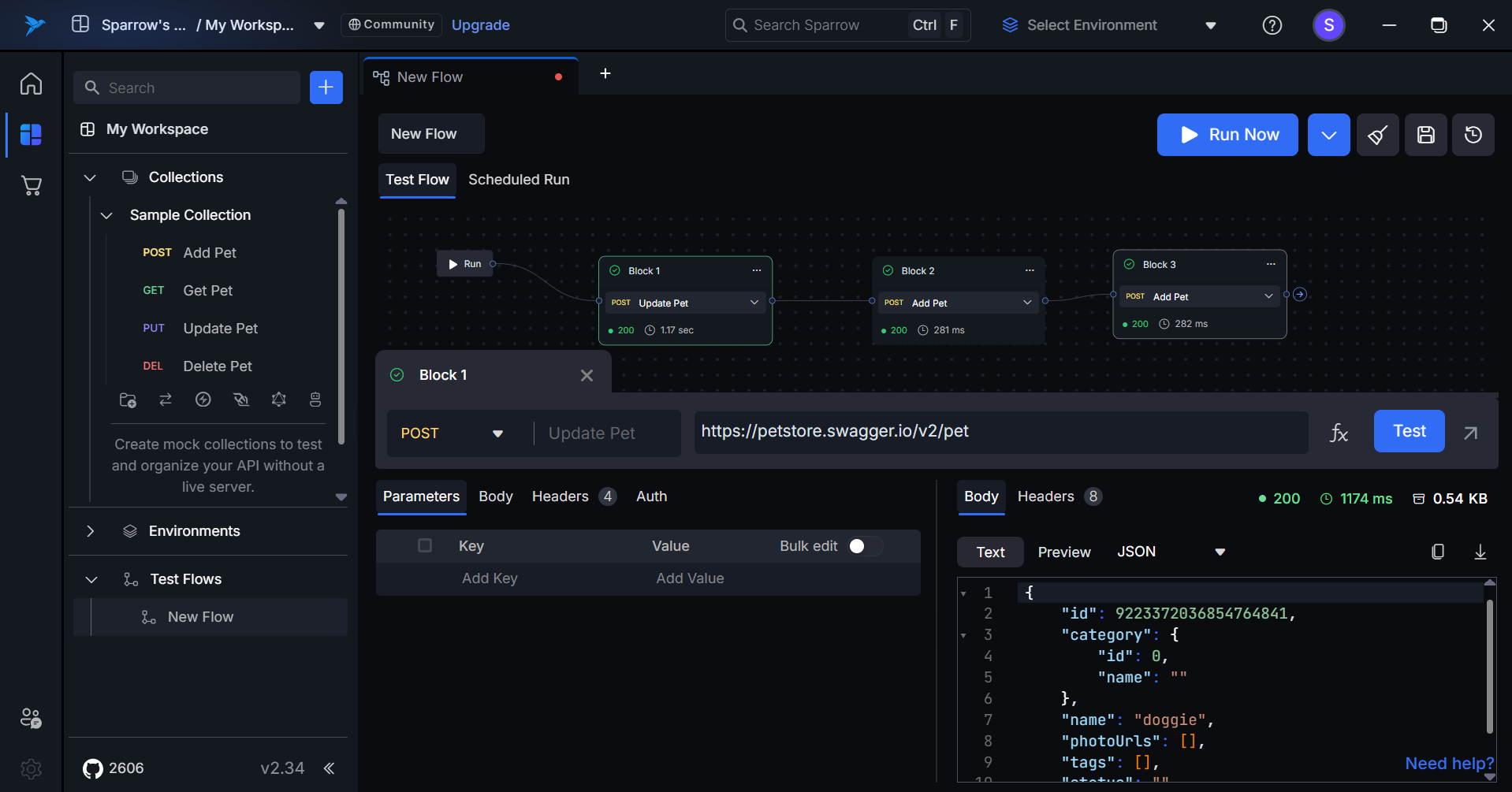Click the dynamic expression fx icon
The image size is (1512, 792).
1339,433
